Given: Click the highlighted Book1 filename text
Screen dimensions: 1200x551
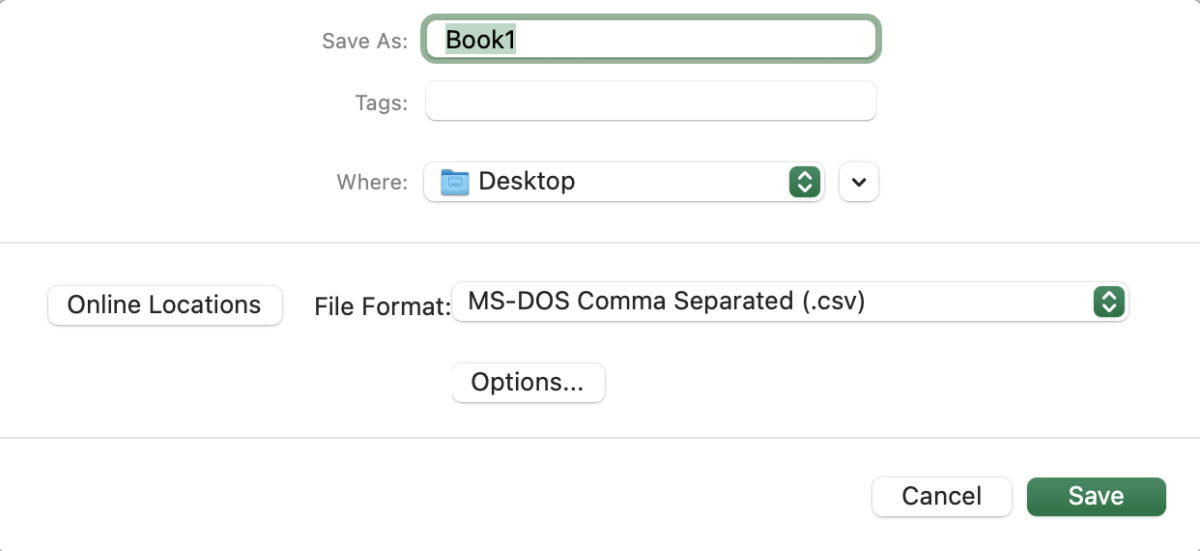Looking at the screenshot, I should coord(480,40).
